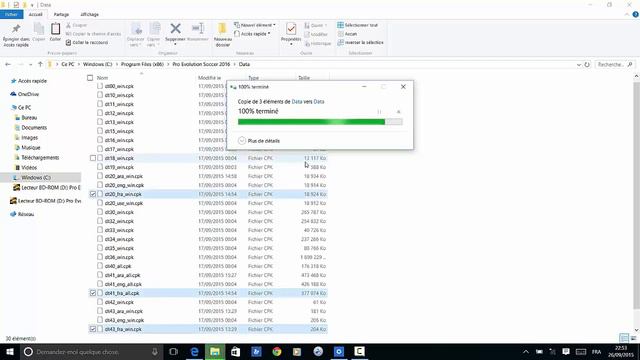The width and height of the screenshot is (640, 360).
Task: Click the Up one level arrow
Action: tap(40, 64)
